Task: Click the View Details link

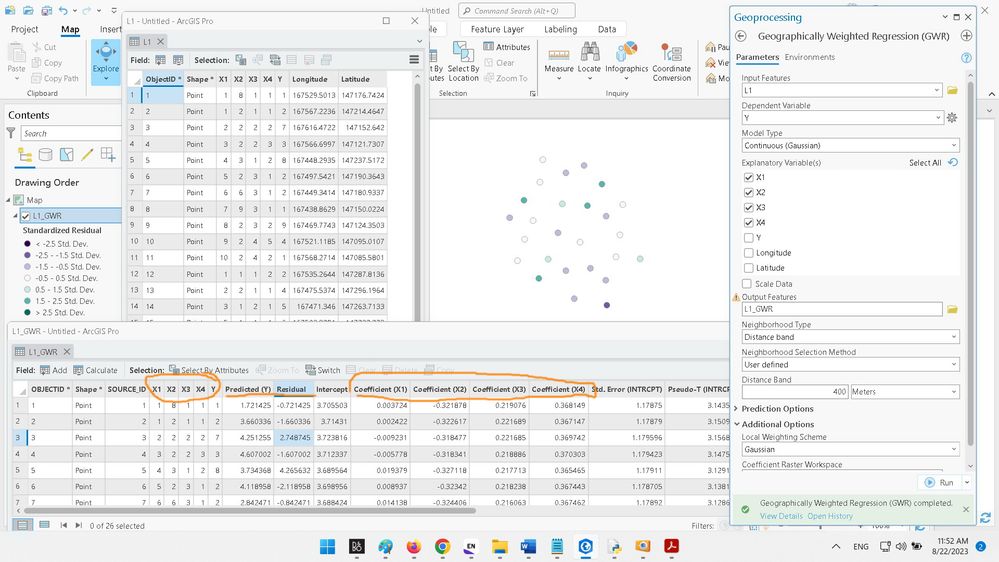Action: point(781,516)
